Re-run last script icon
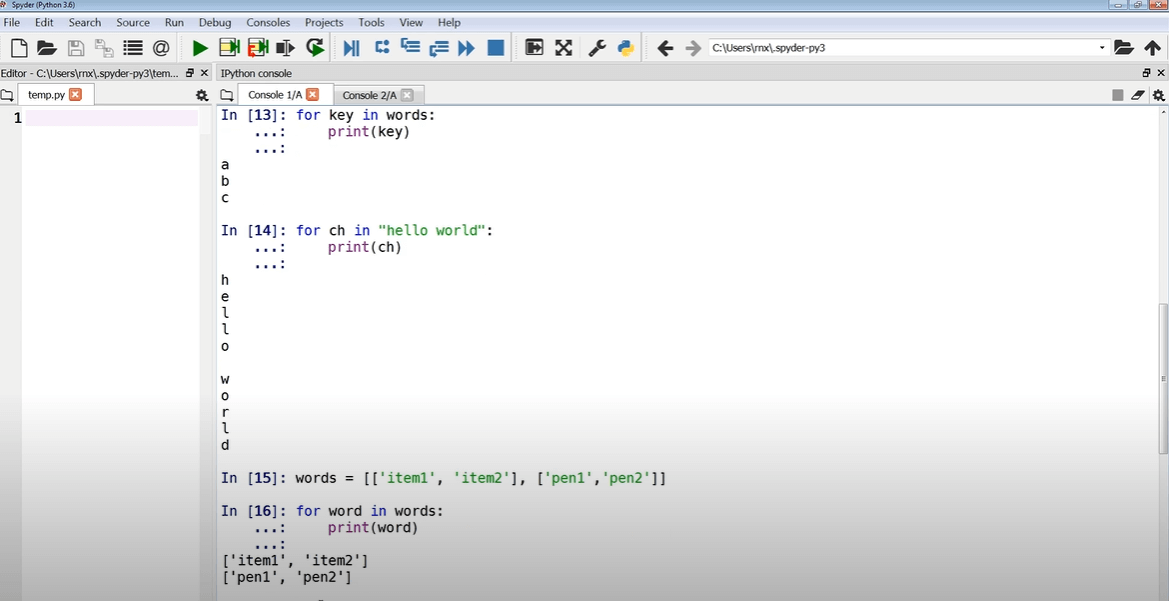 click(x=315, y=48)
